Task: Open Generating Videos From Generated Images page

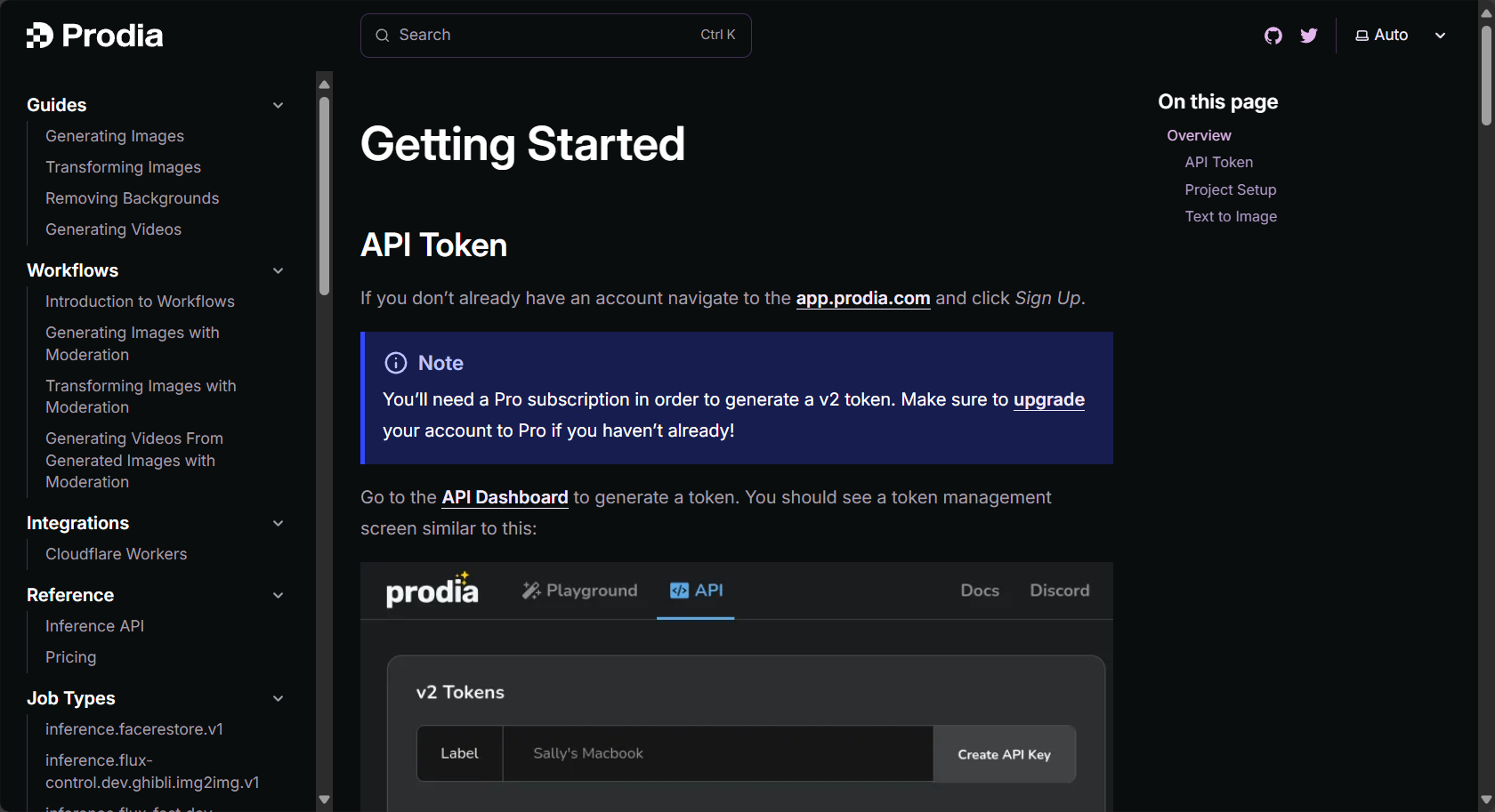Action: (134, 460)
